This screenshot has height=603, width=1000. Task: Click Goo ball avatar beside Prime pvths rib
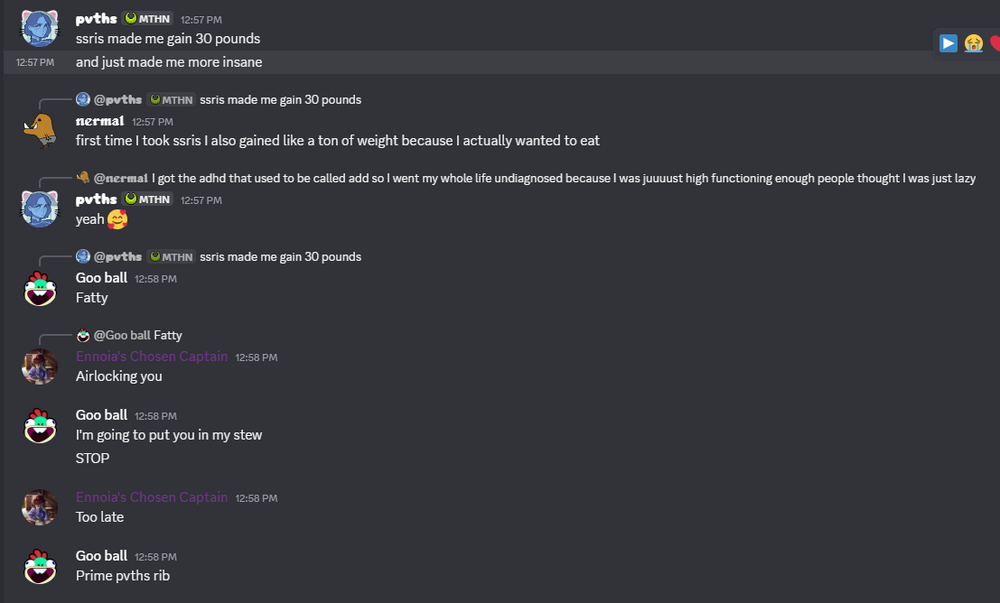40,566
